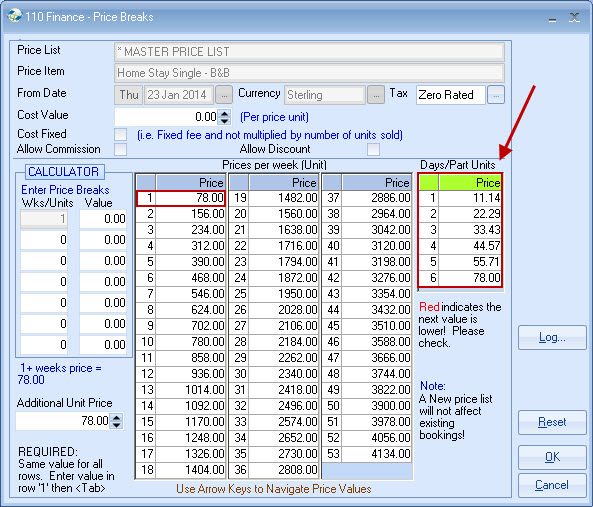Decrease Cost Value with the down arrow
593x507 pixels.
224,121
